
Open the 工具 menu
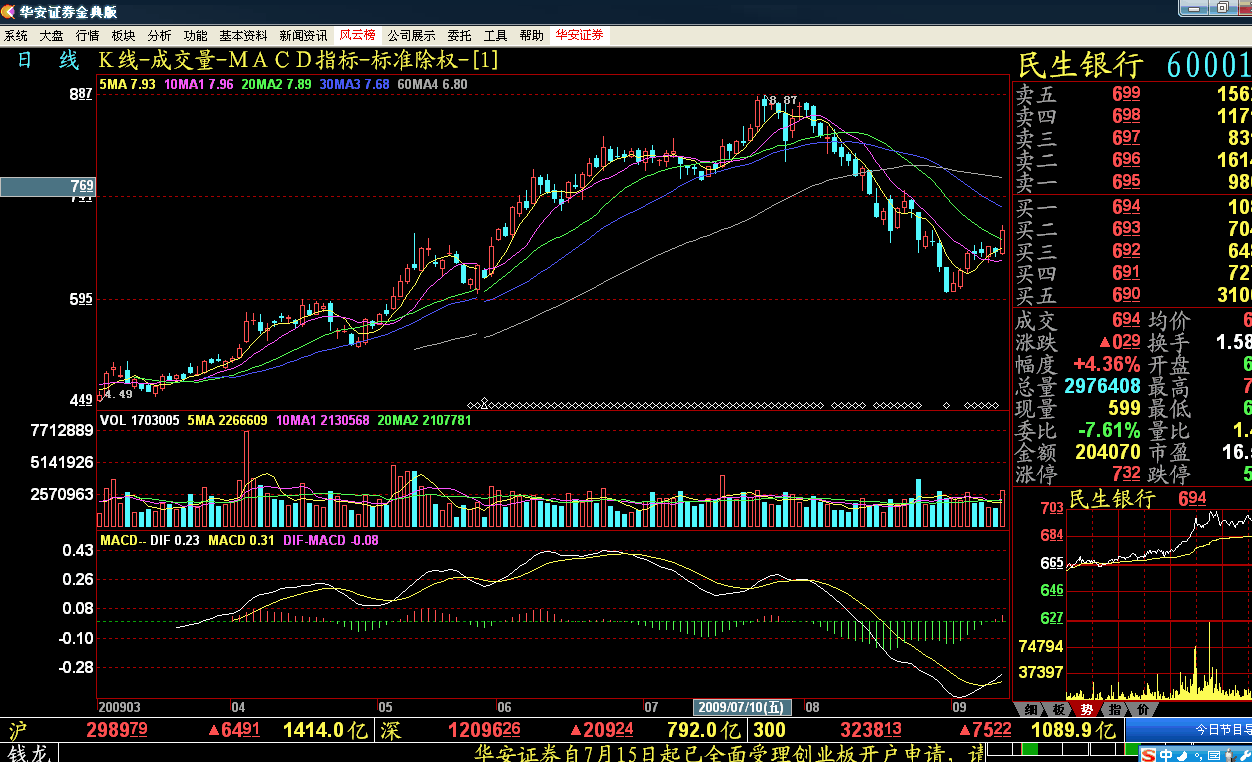(x=496, y=35)
